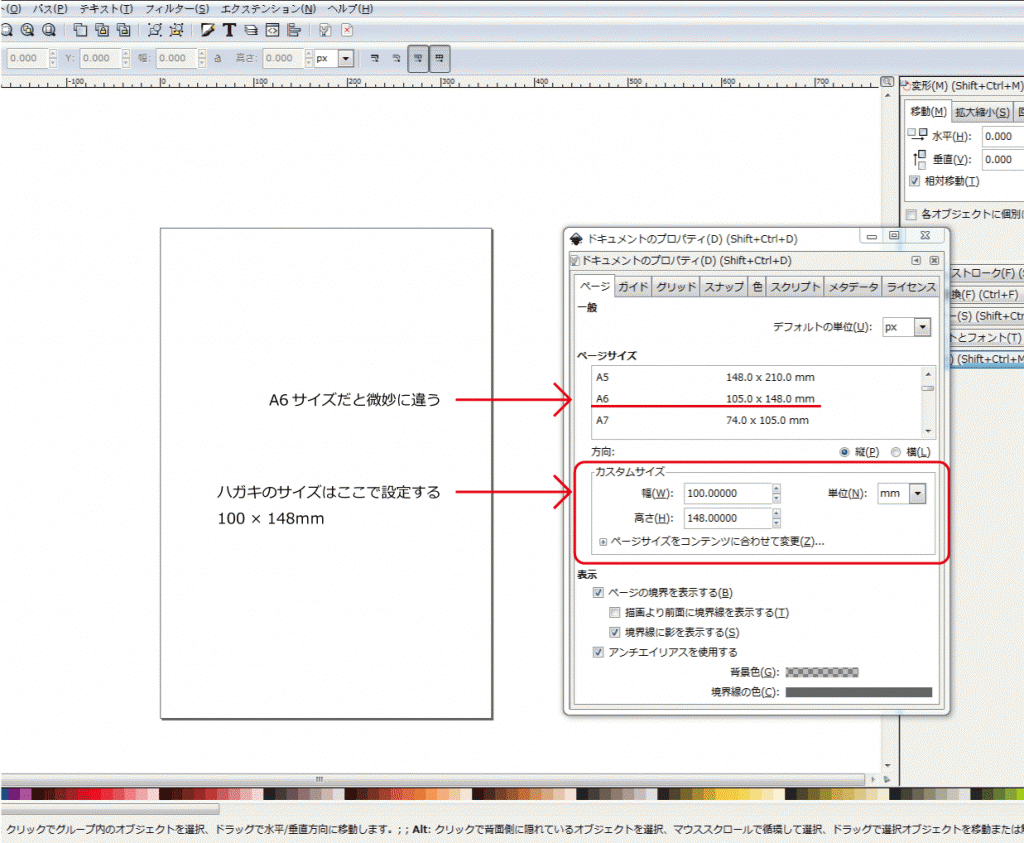Click the zoom-to-drawing magnifier icon
Viewport: 1024px width, 843px height.
[x=27, y=30]
